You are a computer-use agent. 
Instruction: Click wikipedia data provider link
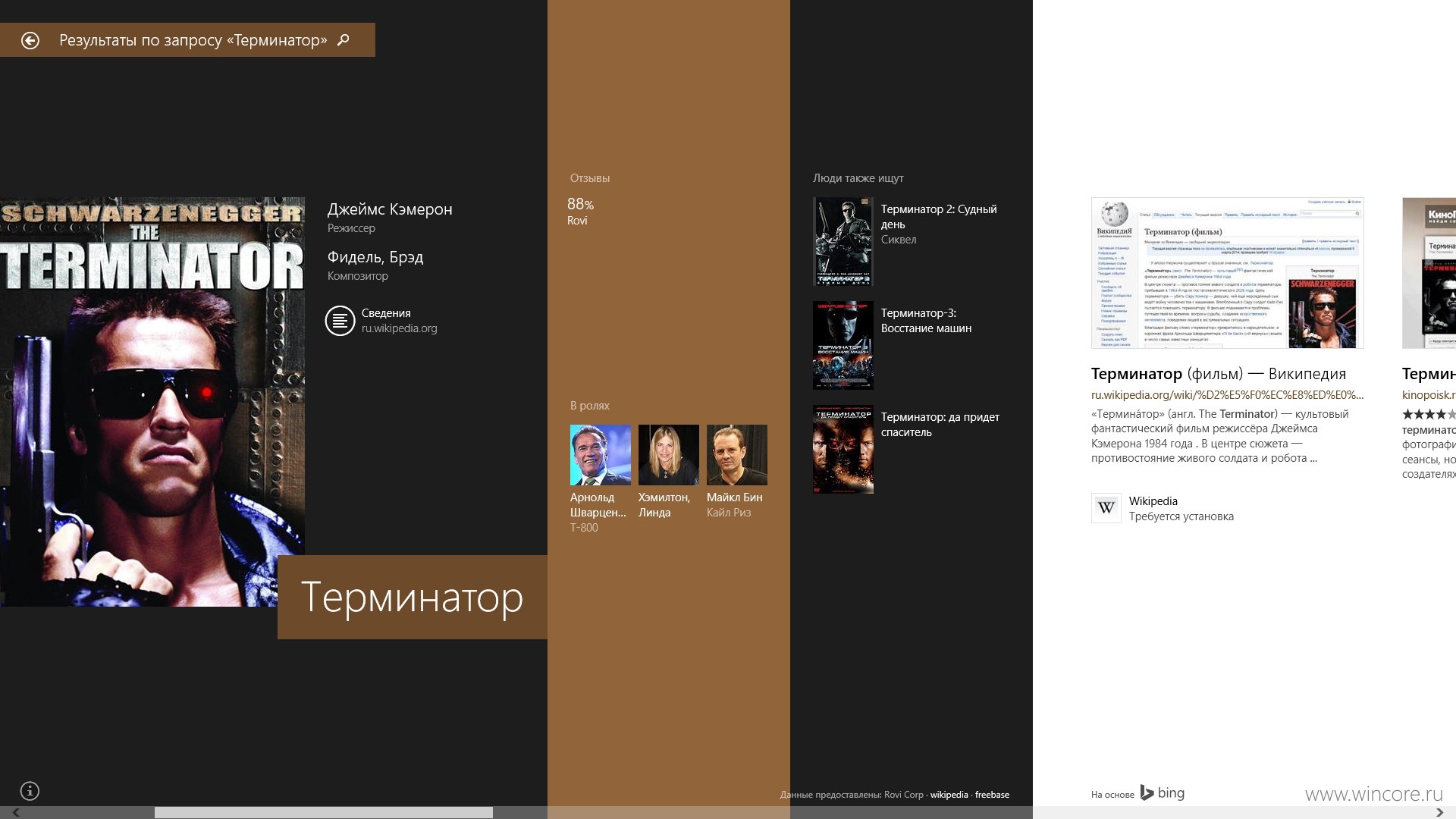pyautogui.click(x=949, y=795)
